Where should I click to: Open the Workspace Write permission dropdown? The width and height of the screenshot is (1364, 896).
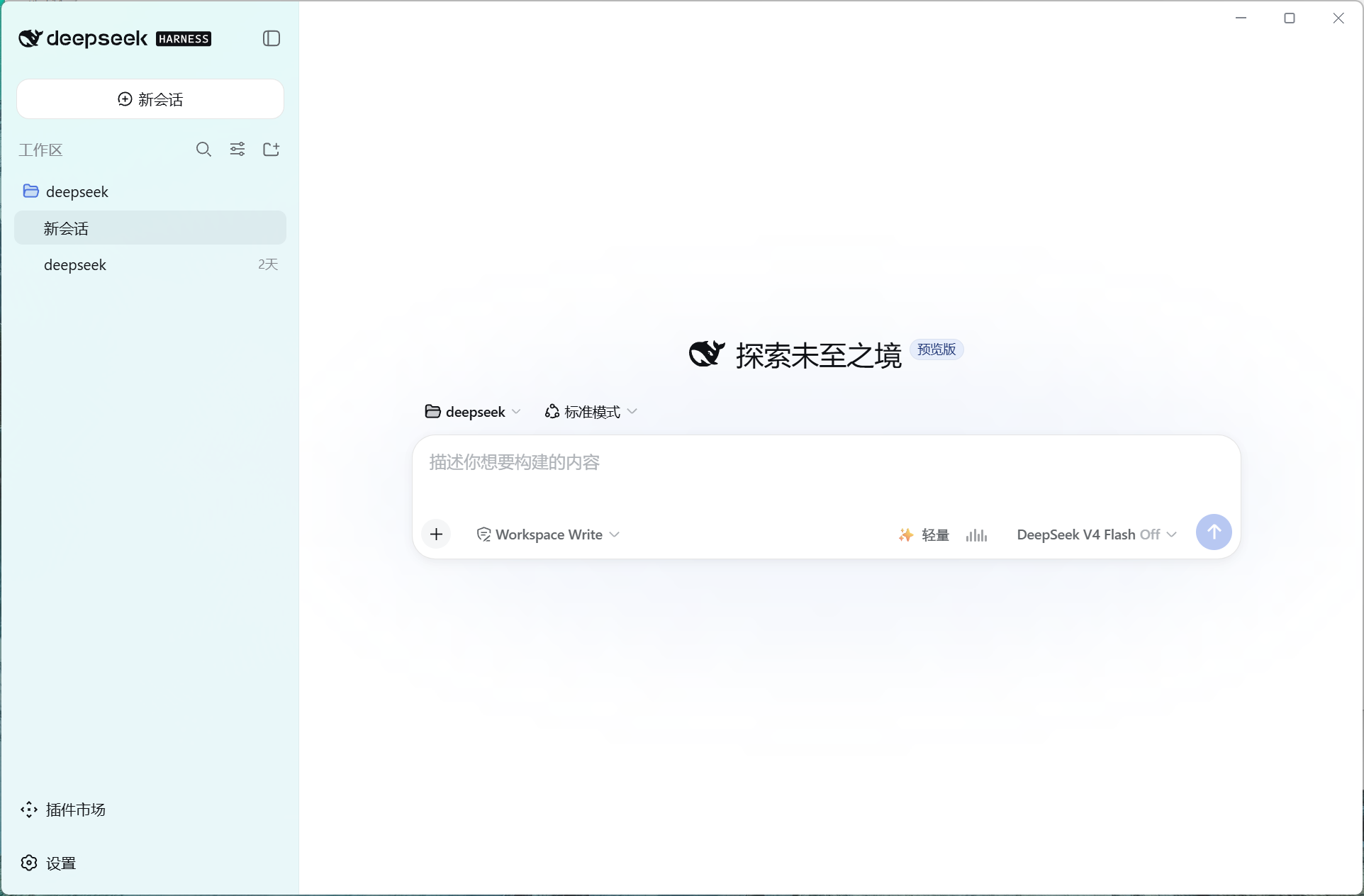pos(548,534)
